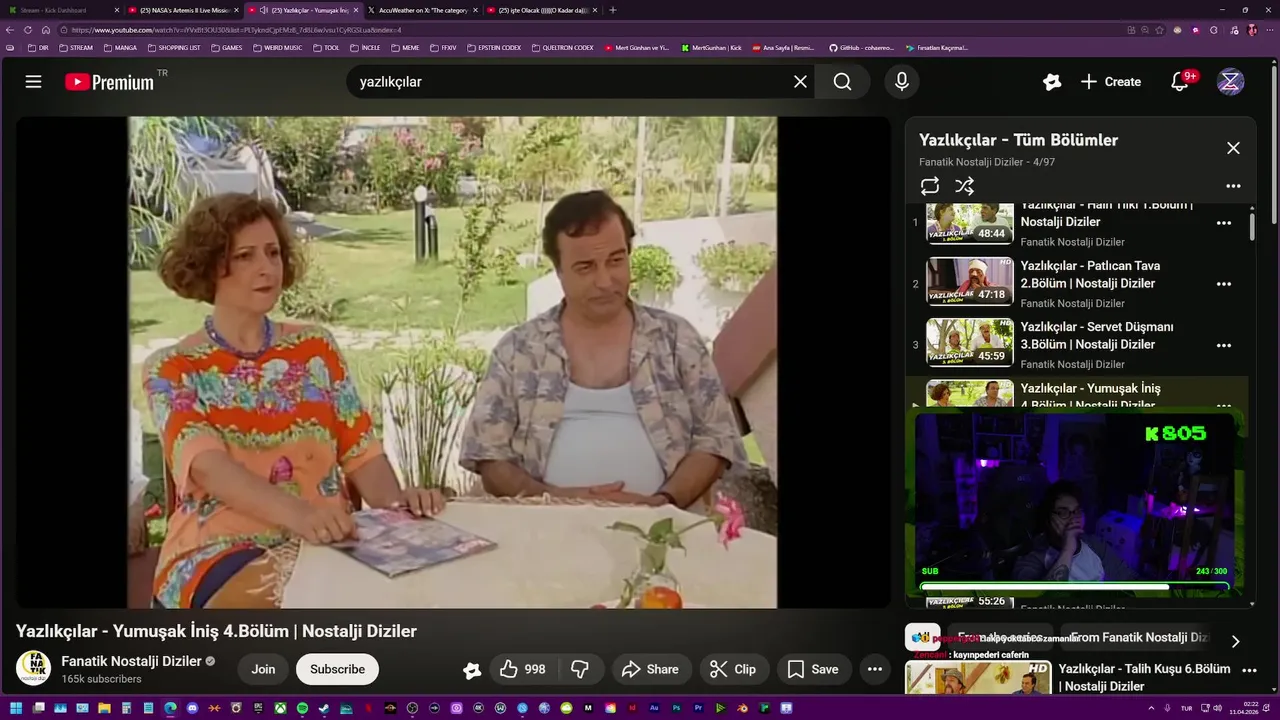Viewport: 1280px width, 720px height.
Task: Play Patlıcan Tava 2.Bölüm from playlist
Action: (x=969, y=281)
